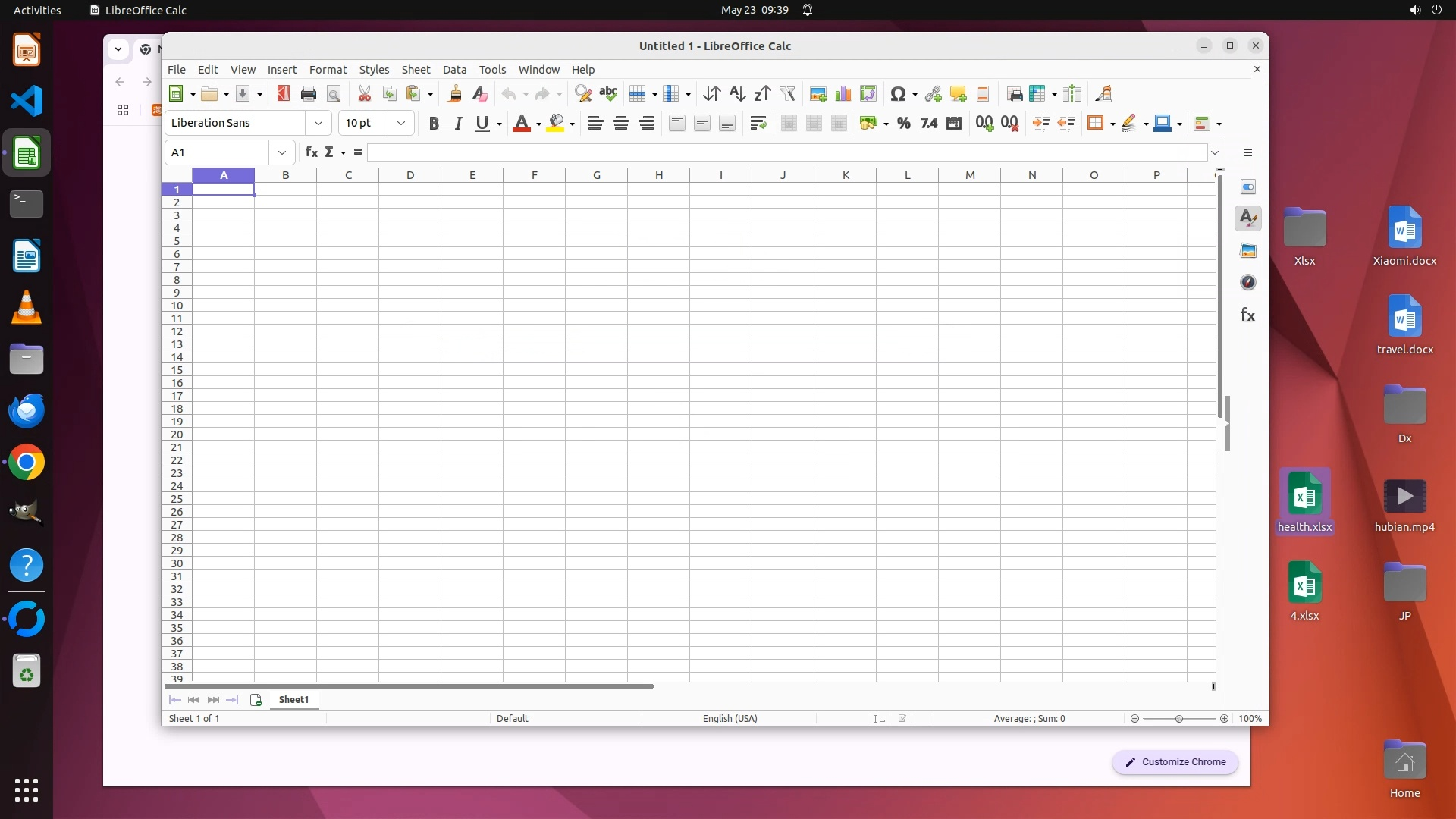Viewport: 1456px width, 819px height.
Task: Click Export as PDF icon
Action: pyautogui.click(x=283, y=94)
